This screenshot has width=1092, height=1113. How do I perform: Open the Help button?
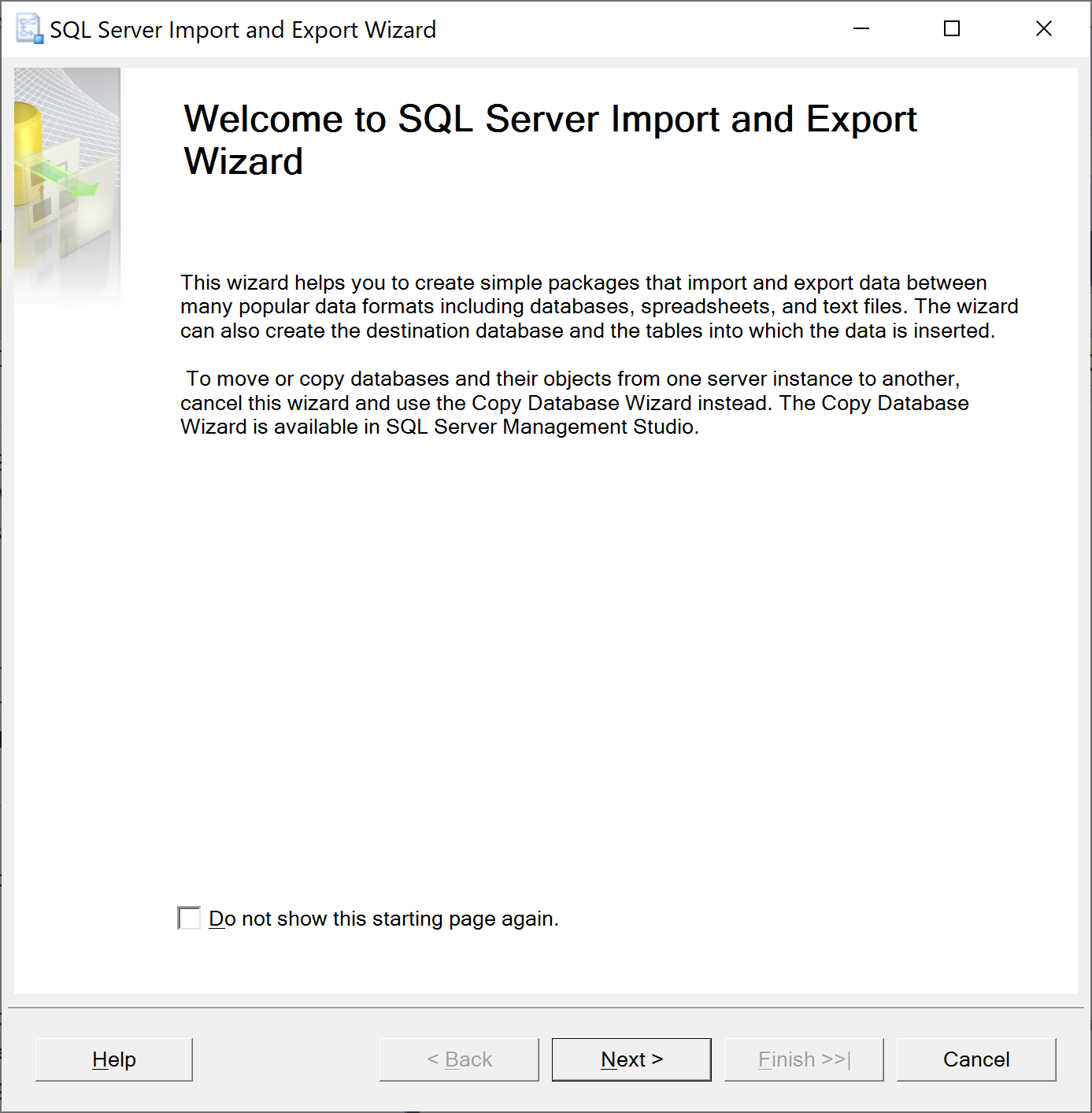click(114, 1059)
